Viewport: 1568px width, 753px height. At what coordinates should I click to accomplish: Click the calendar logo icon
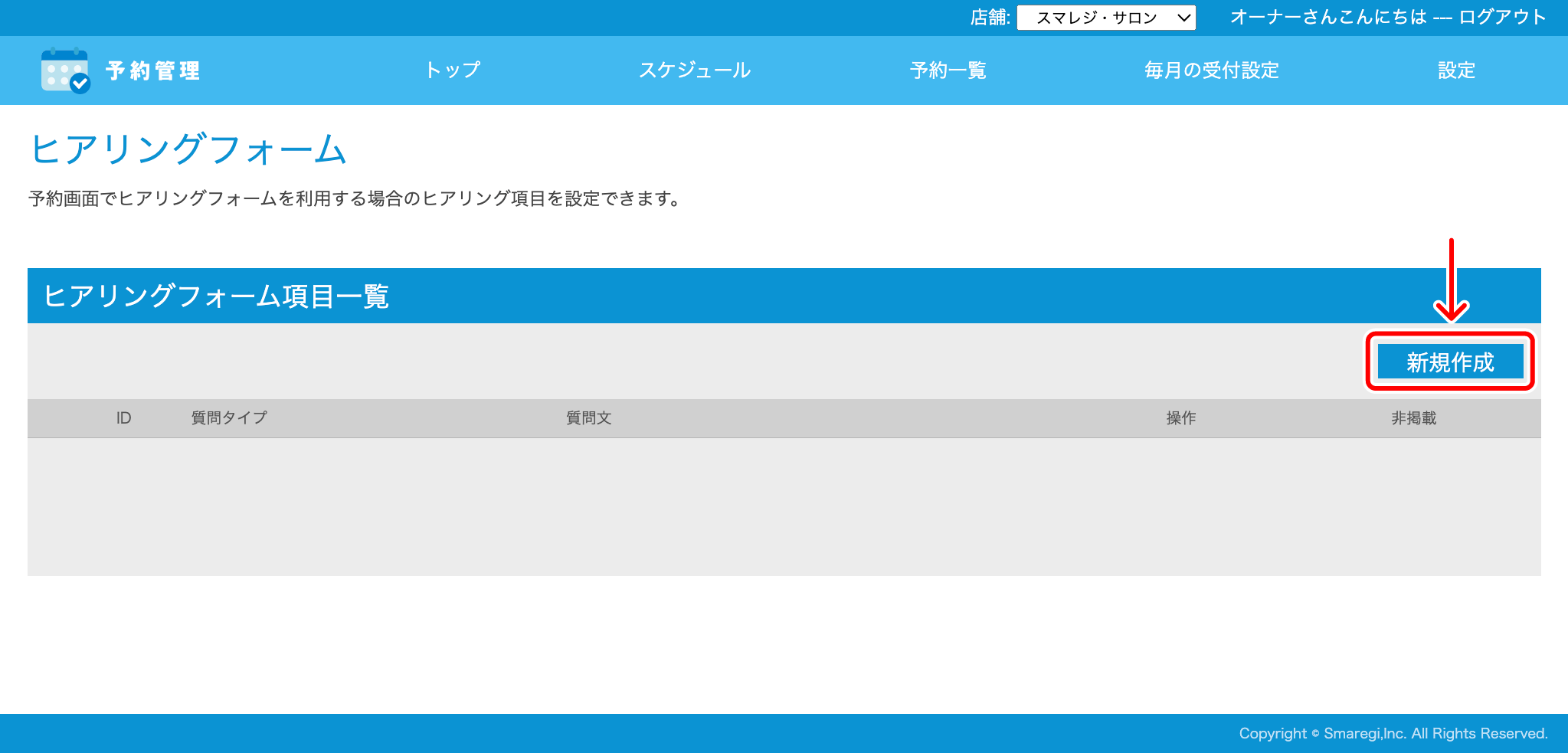point(65,71)
